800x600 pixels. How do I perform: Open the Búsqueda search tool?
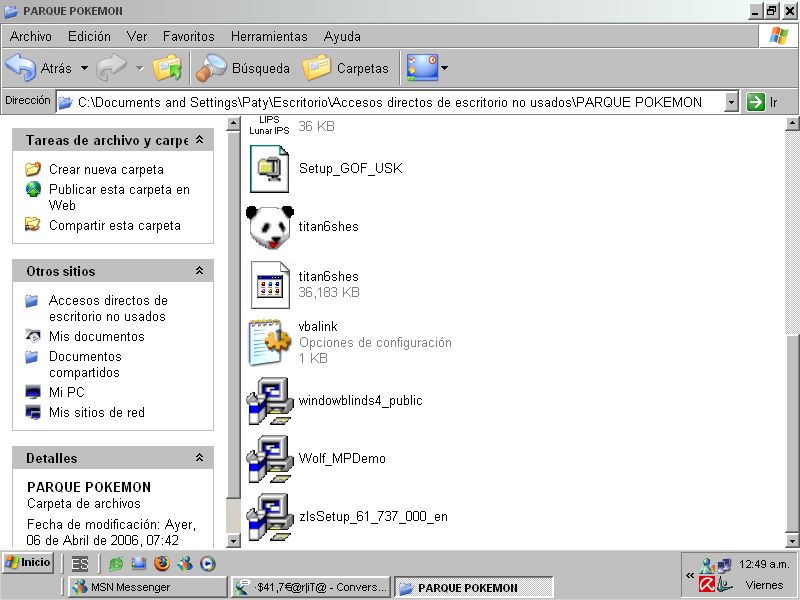point(243,68)
